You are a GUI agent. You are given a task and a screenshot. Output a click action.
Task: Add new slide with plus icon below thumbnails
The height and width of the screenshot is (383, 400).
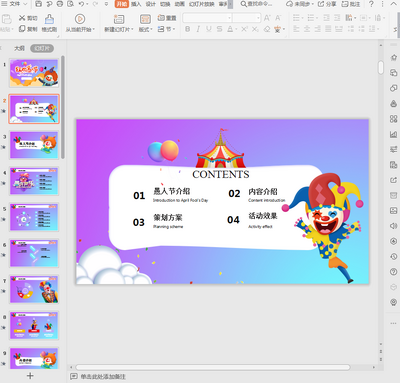pos(30,376)
